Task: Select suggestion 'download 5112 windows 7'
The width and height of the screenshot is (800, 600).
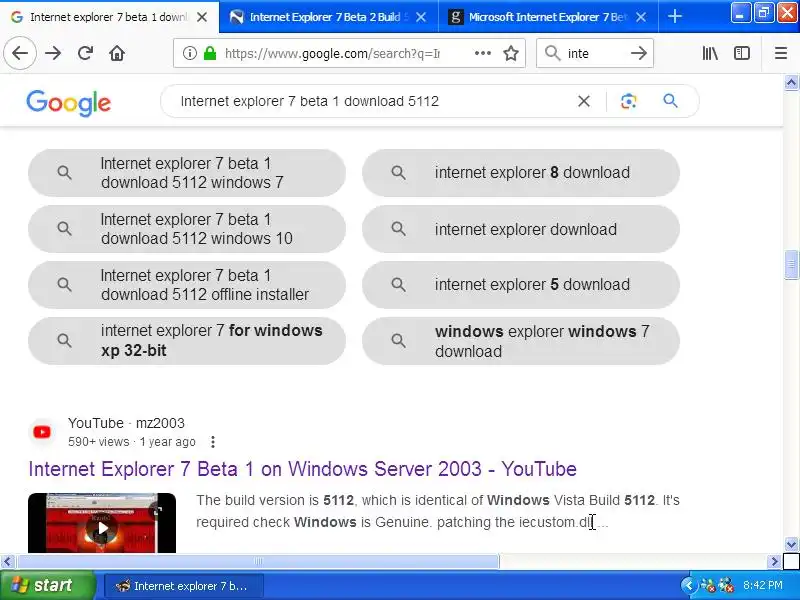Action: [x=187, y=173]
